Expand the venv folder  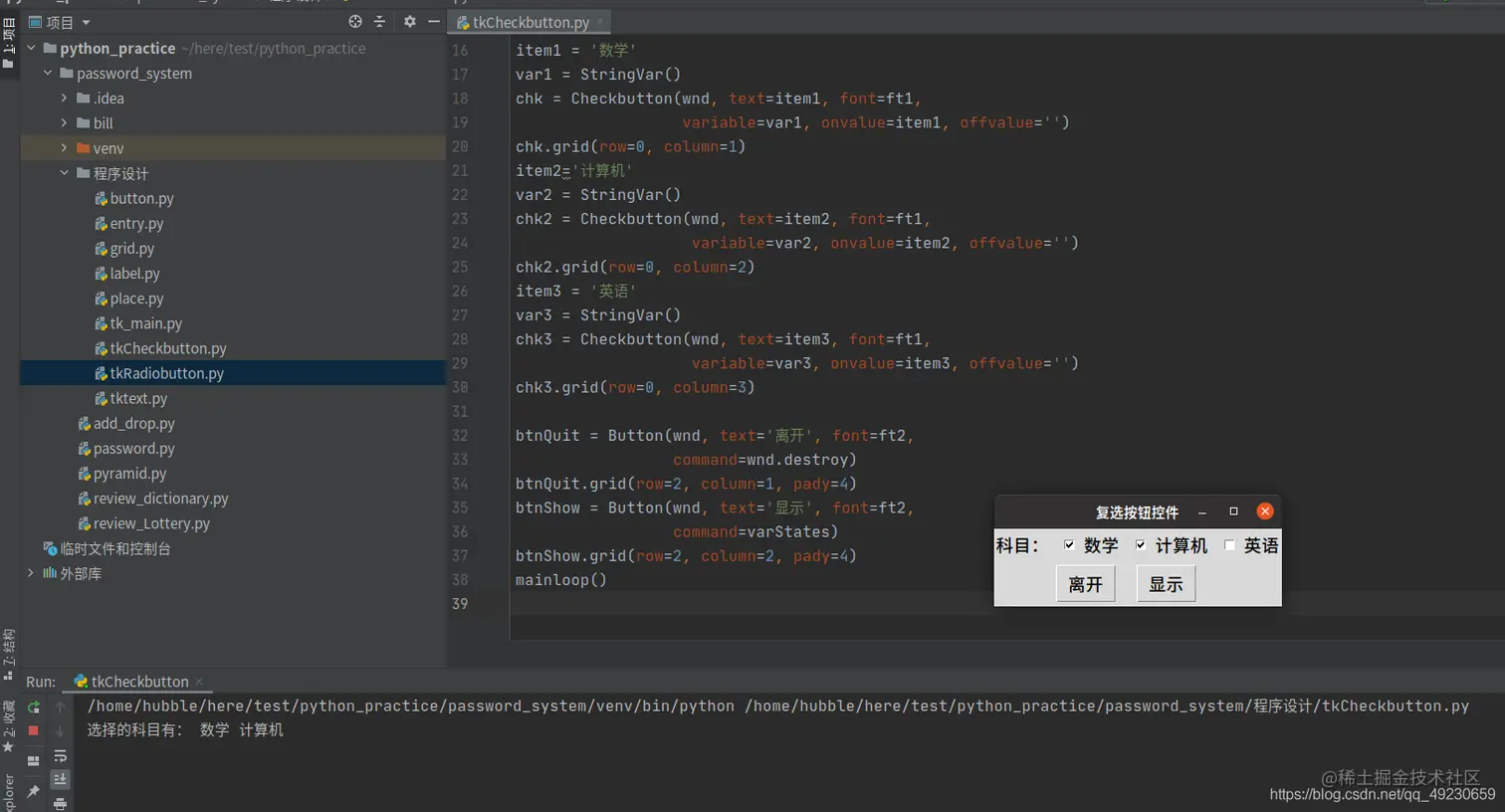[64, 147]
